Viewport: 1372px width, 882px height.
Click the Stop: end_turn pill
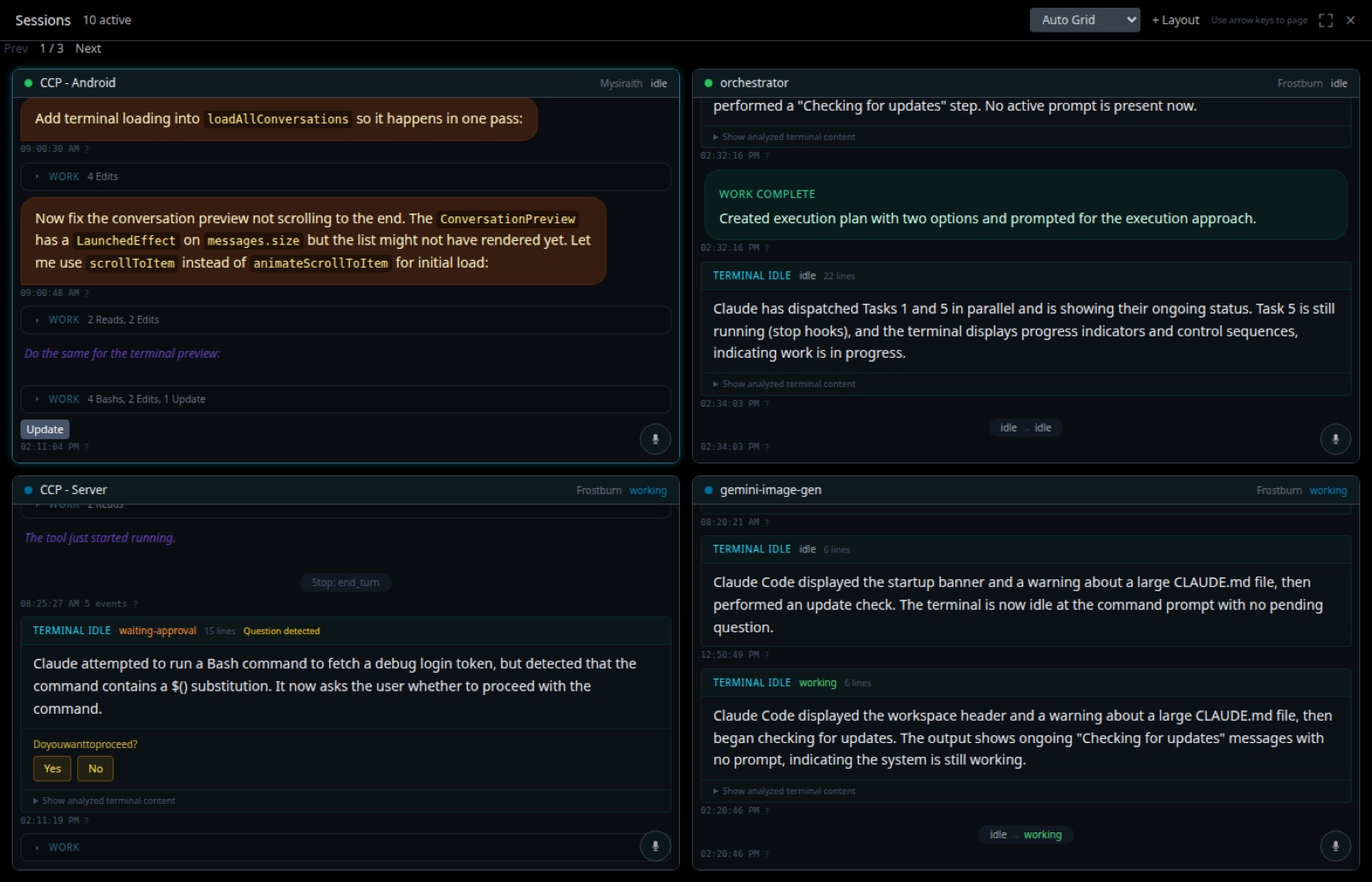click(x=346, y=583)
